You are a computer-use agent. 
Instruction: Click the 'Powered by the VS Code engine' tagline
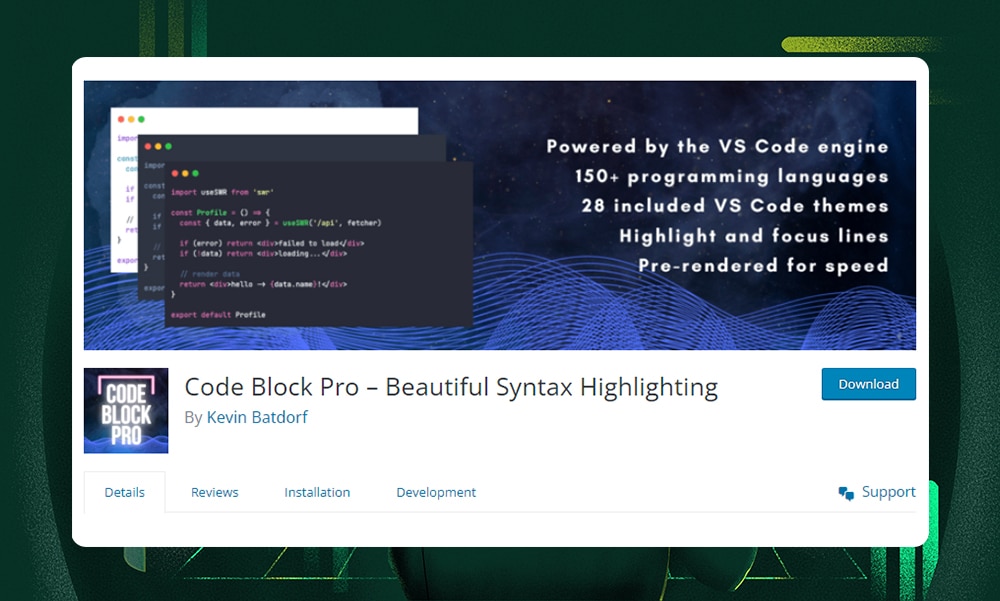(716, 145)
